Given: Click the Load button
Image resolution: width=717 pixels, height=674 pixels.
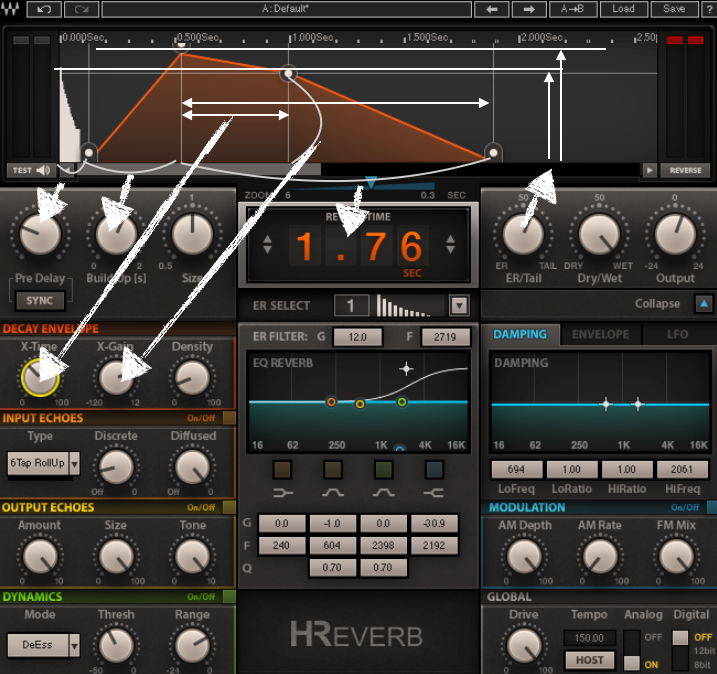Looking at the screenshot, I should click(x=624, y=9).
